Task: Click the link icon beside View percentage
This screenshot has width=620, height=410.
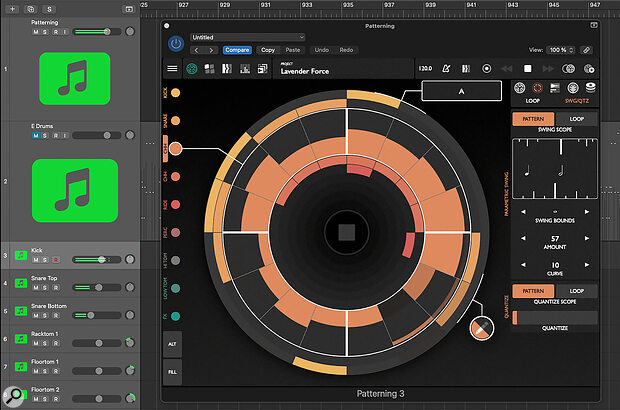Action: click(x=585, y=48)
